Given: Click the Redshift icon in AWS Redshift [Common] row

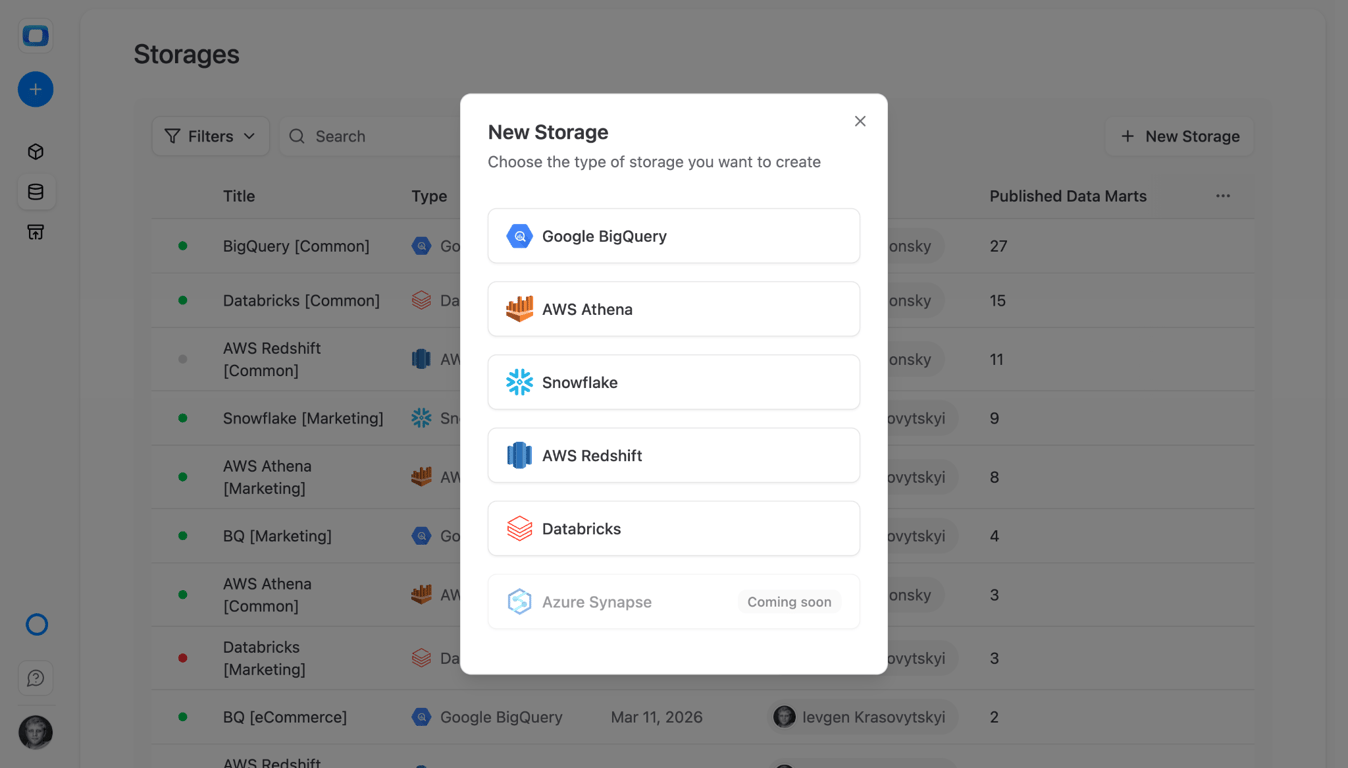Looking at the screenshot, I should [x=422, y=359].
